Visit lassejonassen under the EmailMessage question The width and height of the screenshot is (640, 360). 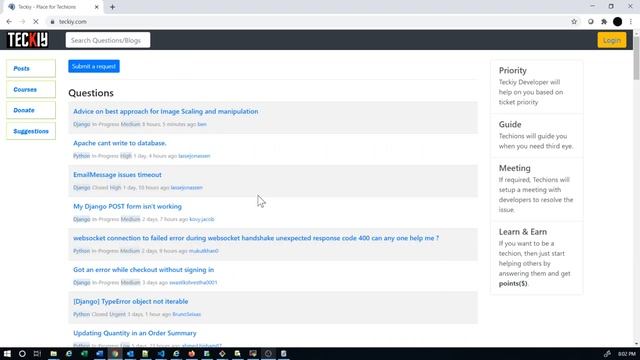click(x=187, y=188)
